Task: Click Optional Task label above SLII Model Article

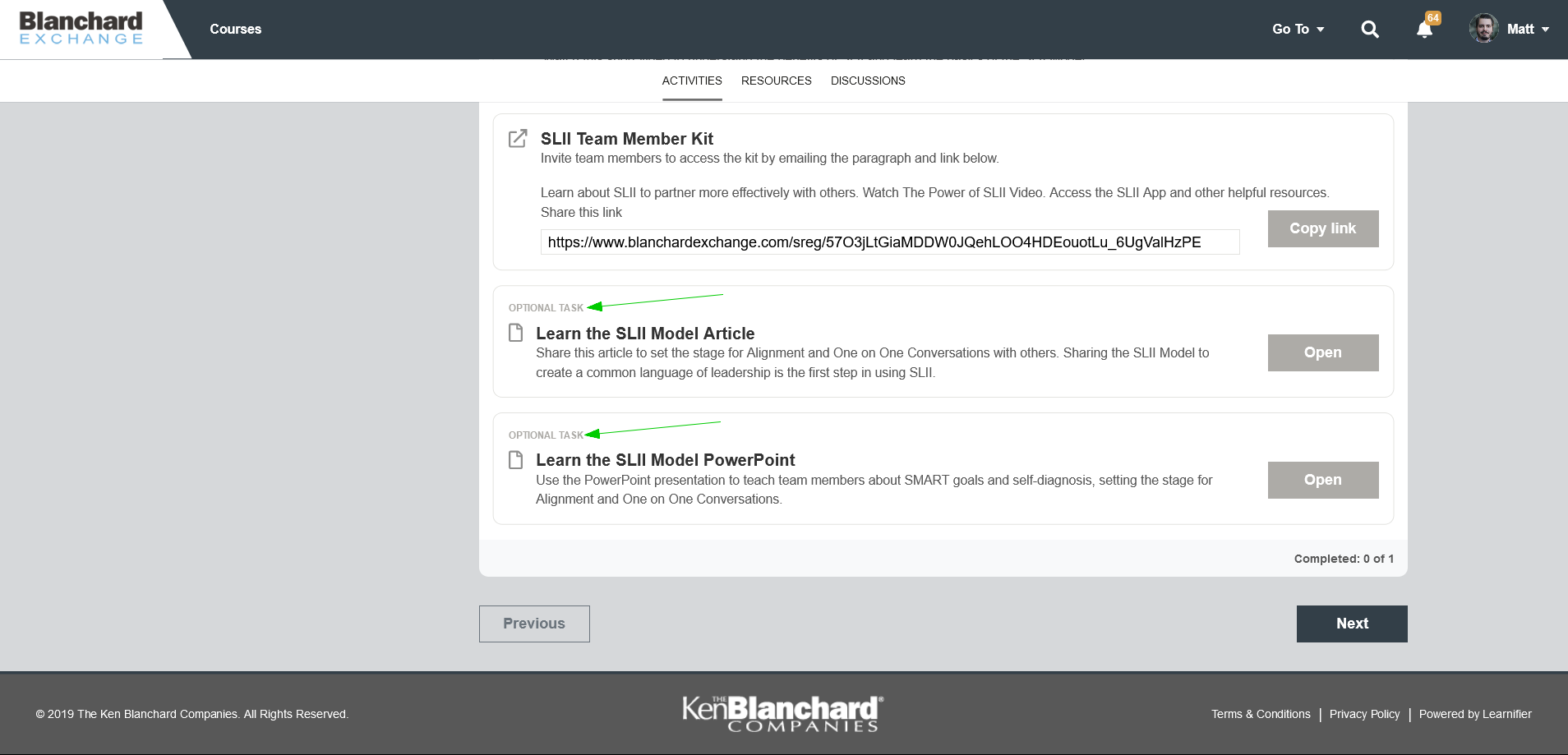Action: (x=546, y=308)
